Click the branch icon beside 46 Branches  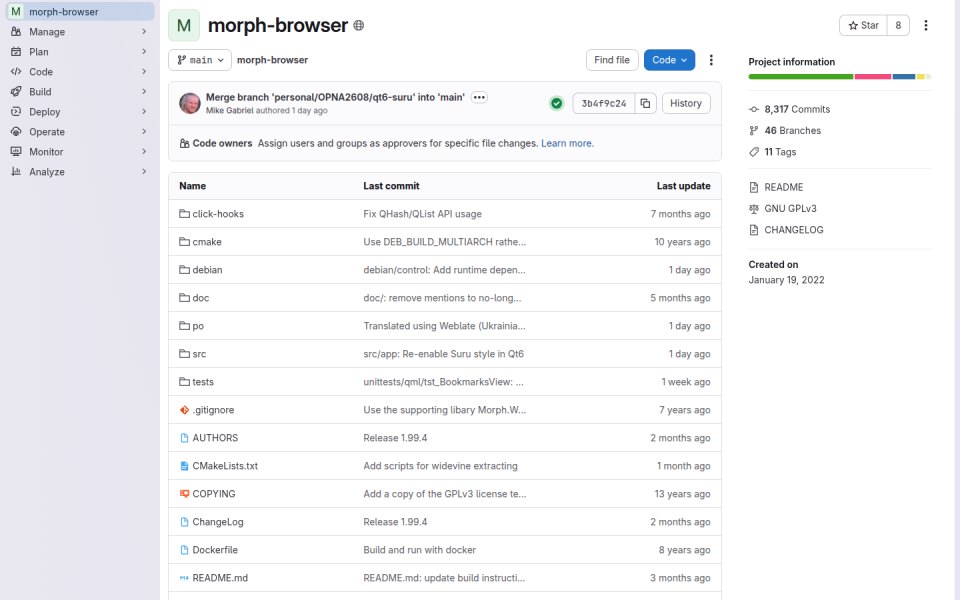coord(754,130)
